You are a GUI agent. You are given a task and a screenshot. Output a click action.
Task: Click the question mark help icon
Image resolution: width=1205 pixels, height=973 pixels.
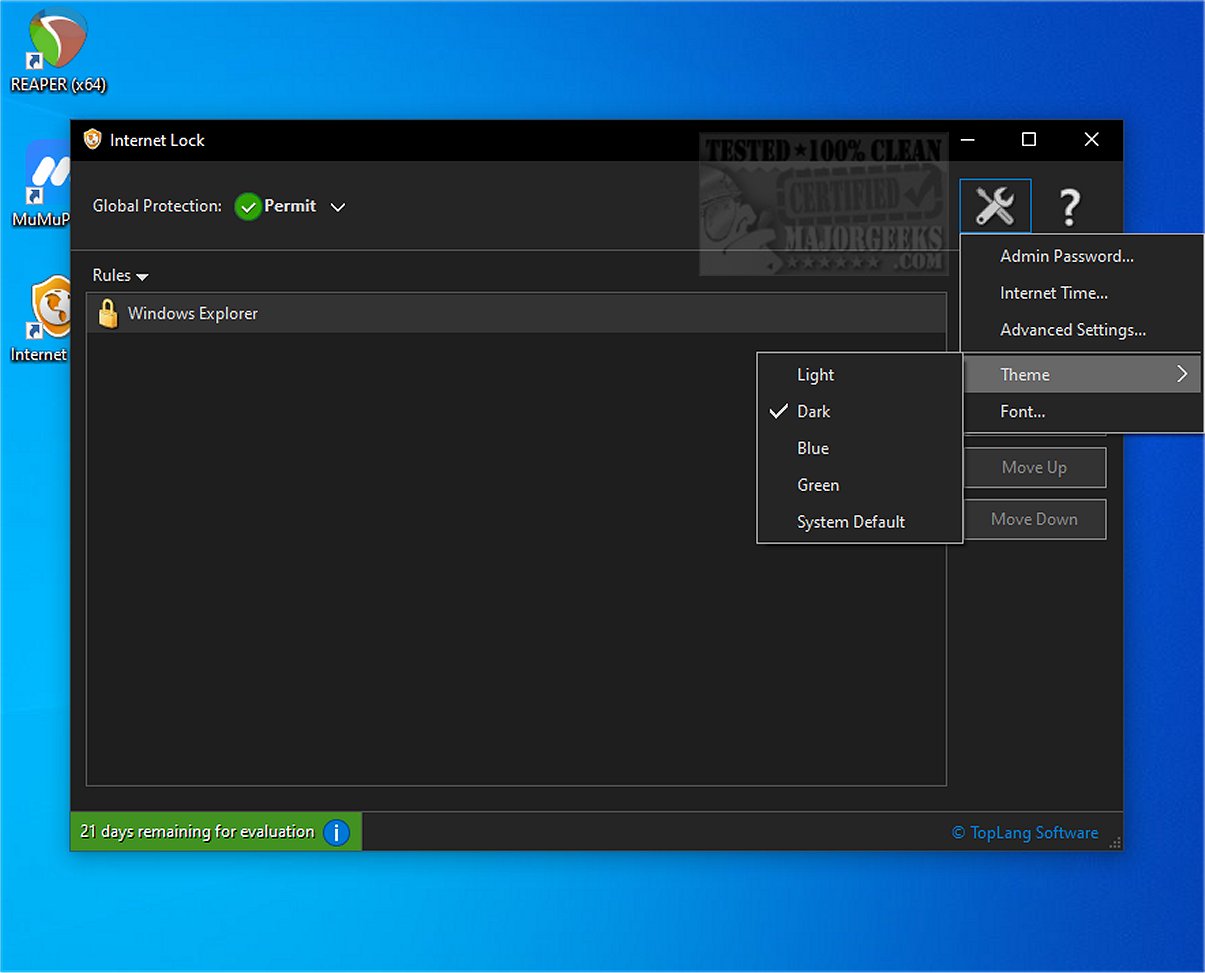coord(1069,206)
